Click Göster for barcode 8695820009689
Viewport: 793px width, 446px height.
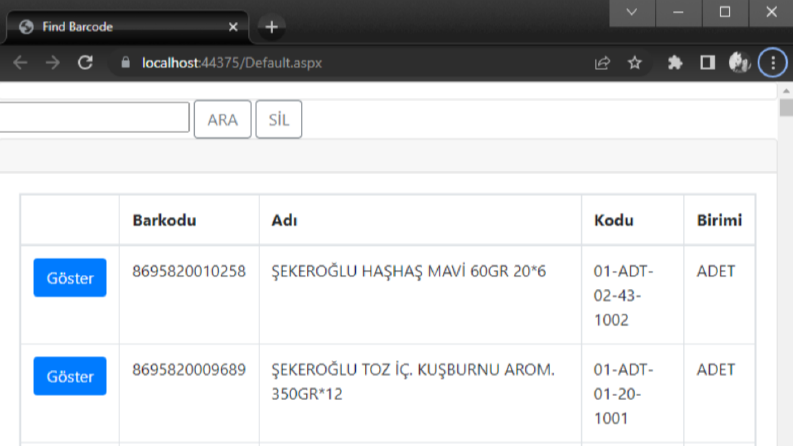point(70,376)
